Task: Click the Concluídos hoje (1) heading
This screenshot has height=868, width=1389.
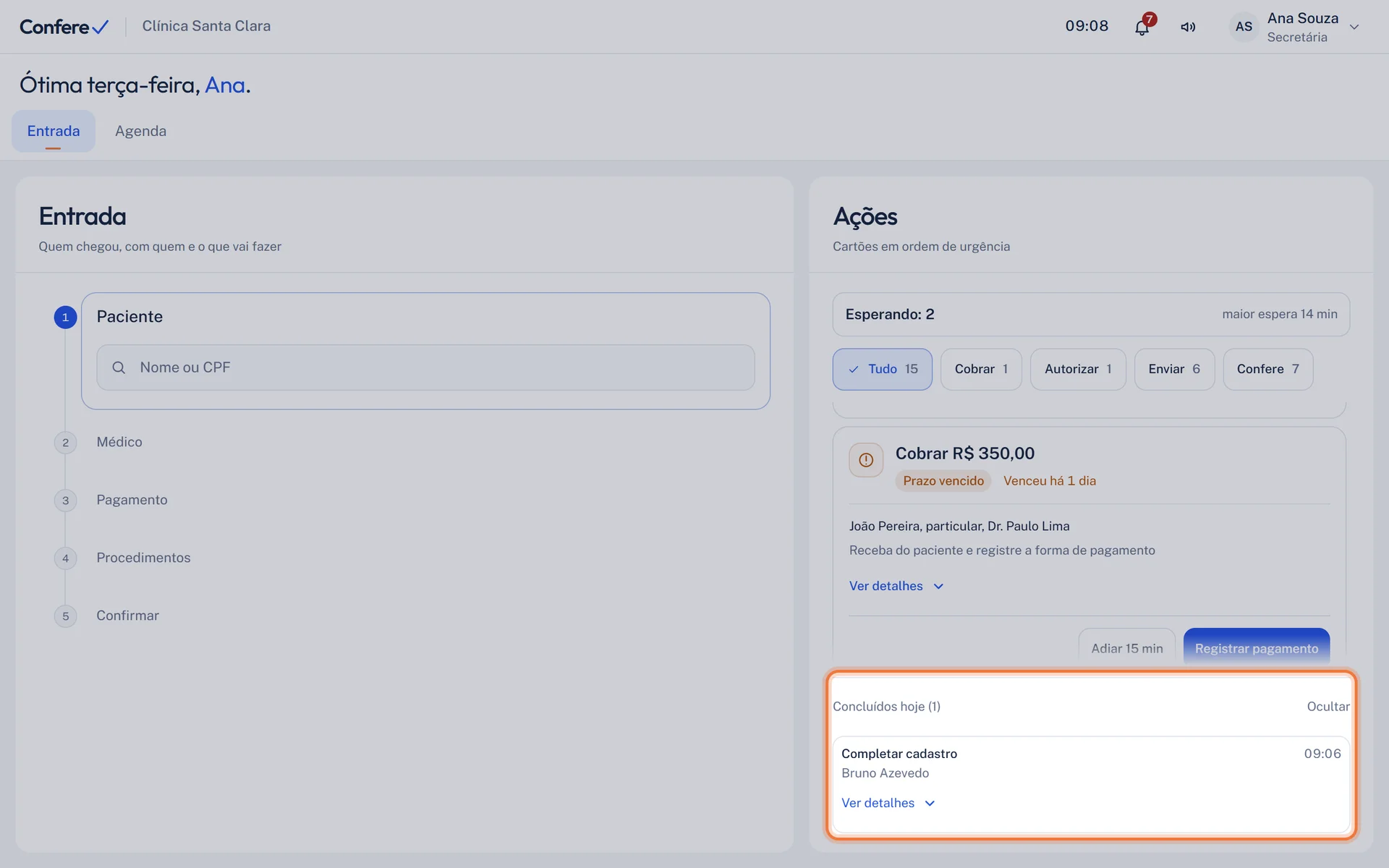Action: click(886, 706)
